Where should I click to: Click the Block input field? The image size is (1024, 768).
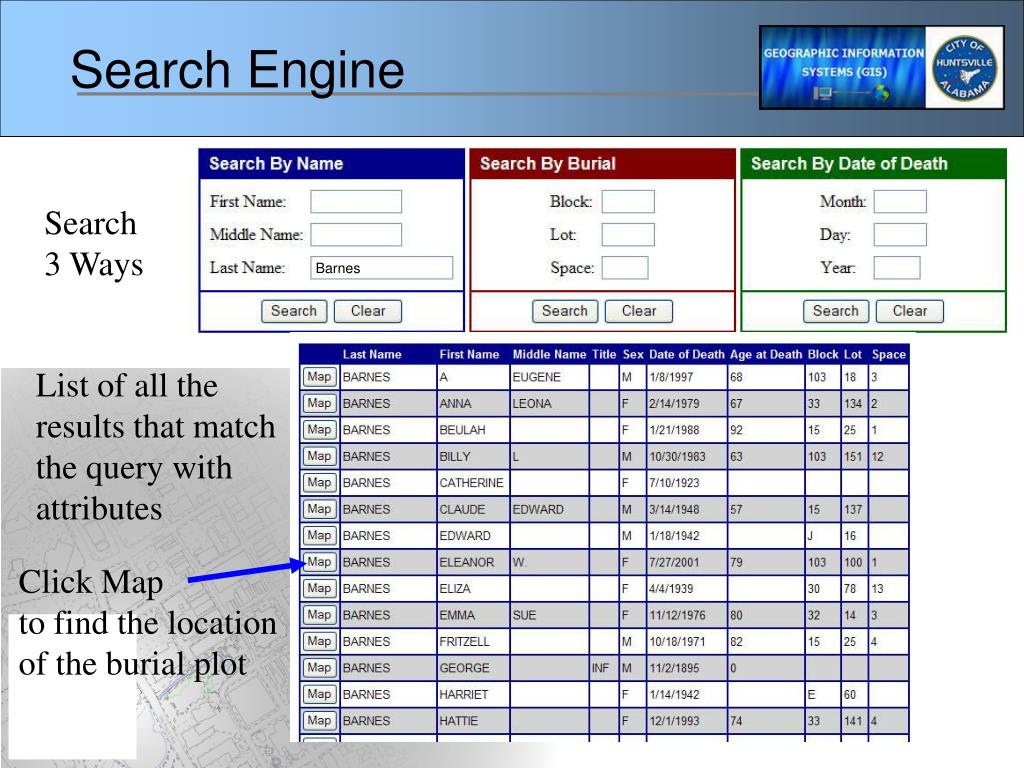click(x=628, y=202)
